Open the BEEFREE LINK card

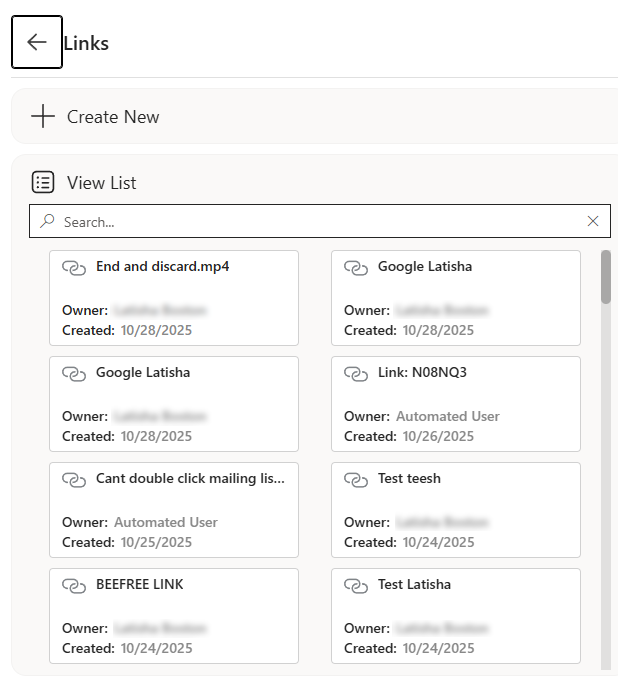point(174,615)
